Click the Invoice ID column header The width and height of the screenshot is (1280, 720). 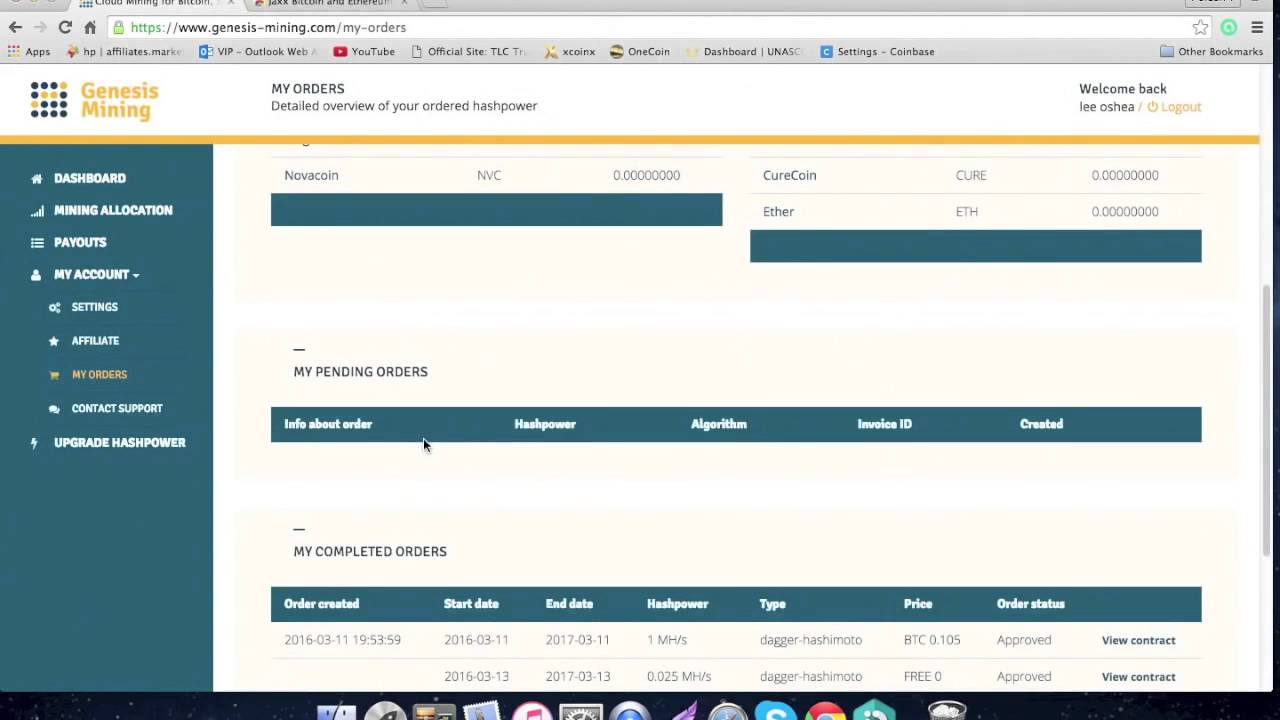click(884, 424)
